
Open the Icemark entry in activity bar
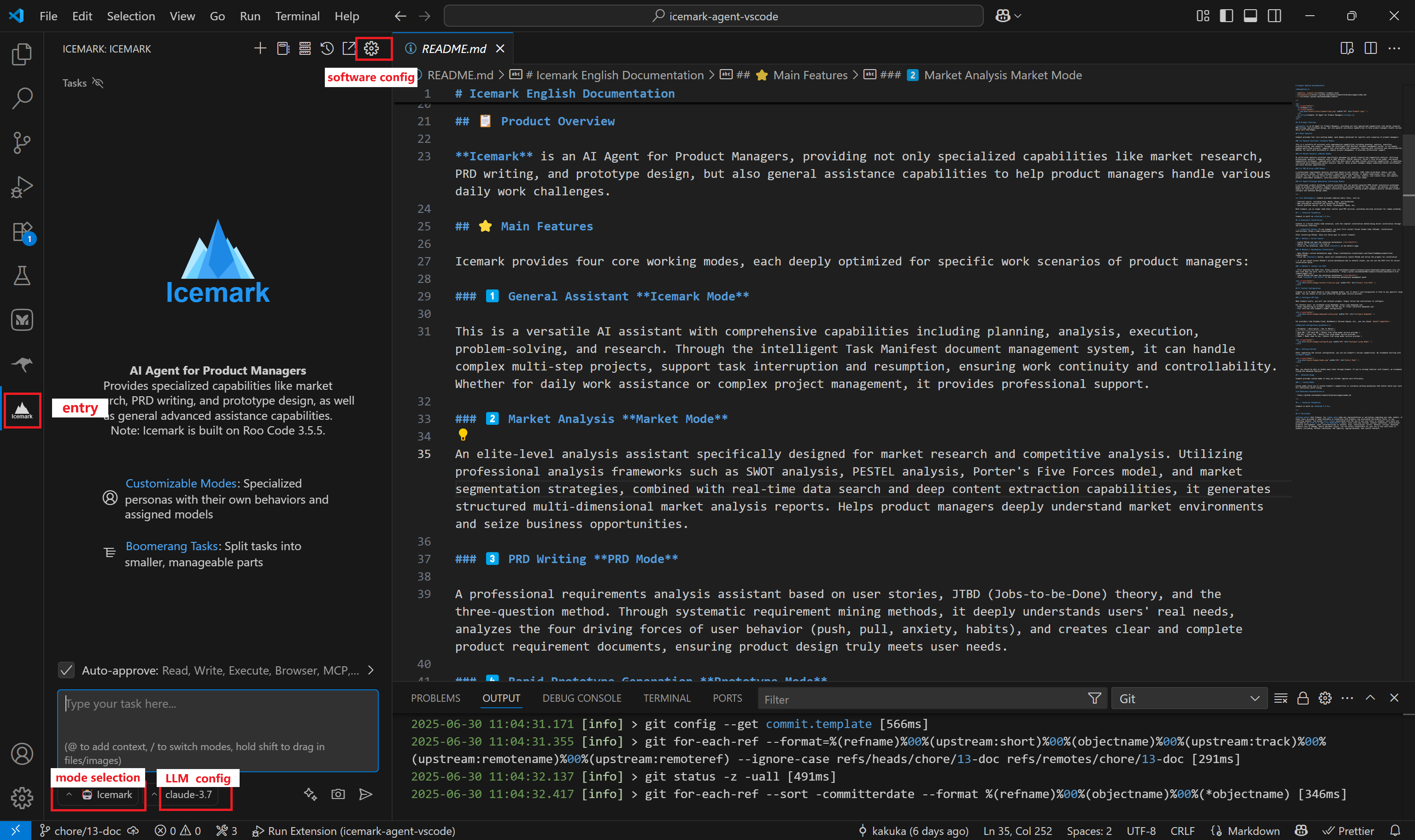pos(22,410)
